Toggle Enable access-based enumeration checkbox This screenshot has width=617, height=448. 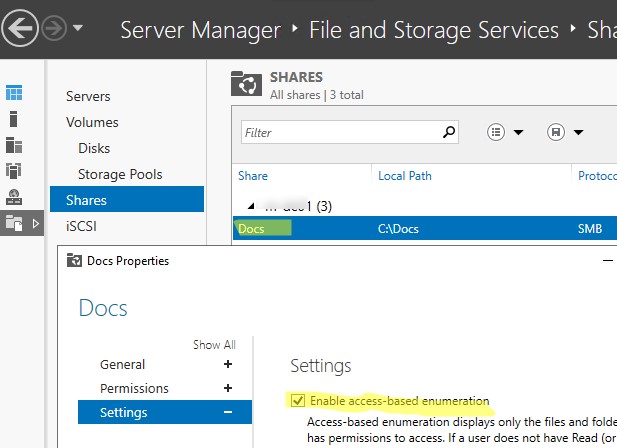coord(297,401)
